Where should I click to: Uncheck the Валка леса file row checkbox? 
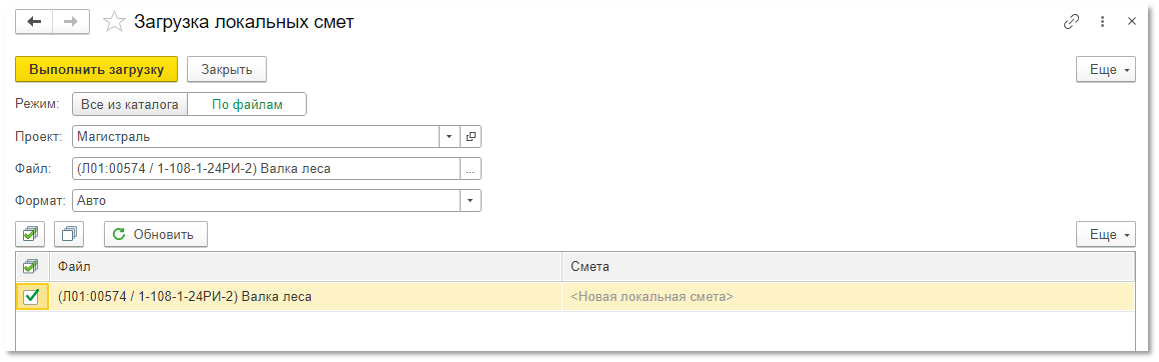pyautogui.click(x=31, y=297)
